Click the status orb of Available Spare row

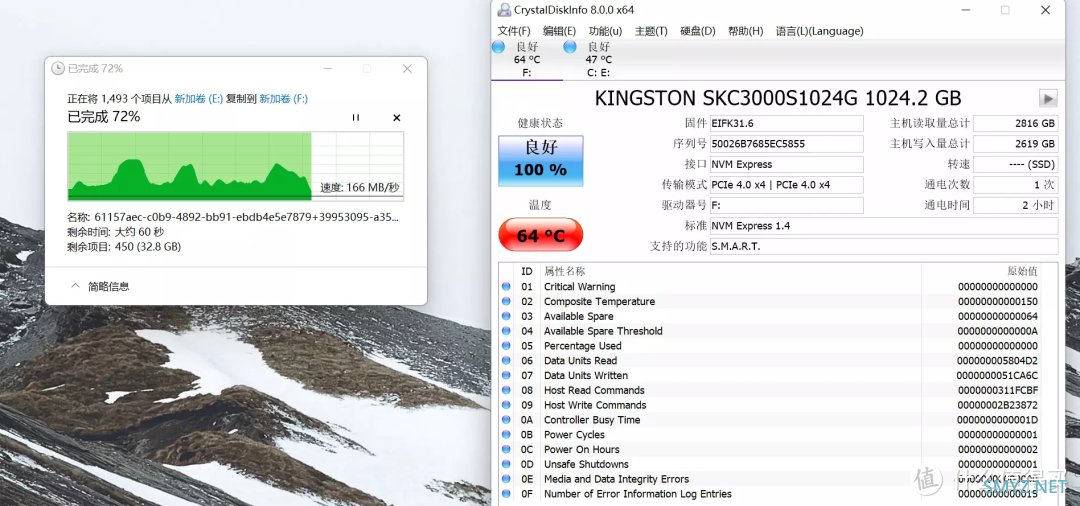coord(506,316)
